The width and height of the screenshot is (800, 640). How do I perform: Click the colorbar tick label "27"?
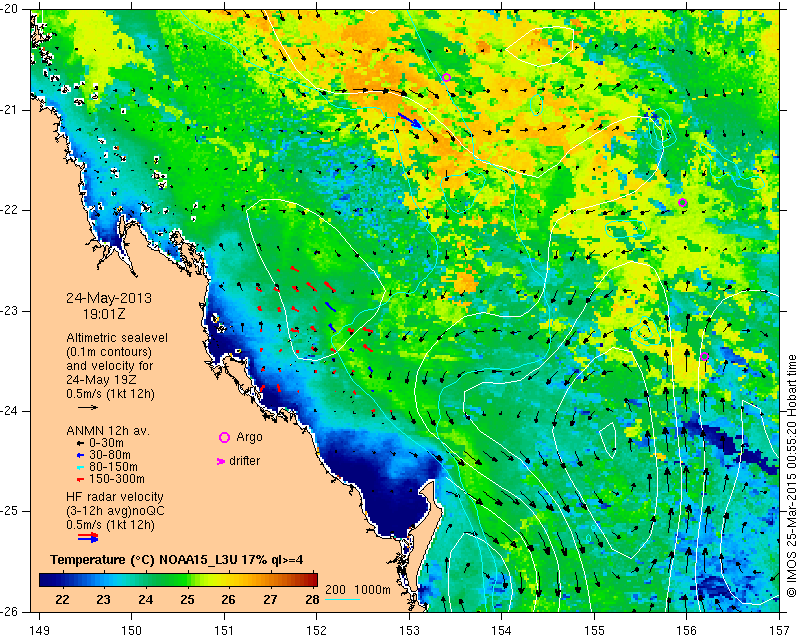[x=270, y=600]
